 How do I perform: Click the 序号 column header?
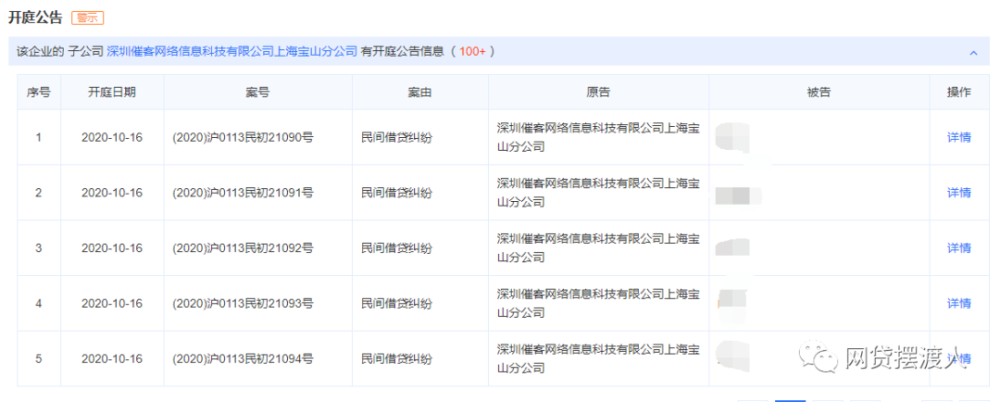[38, 92]
